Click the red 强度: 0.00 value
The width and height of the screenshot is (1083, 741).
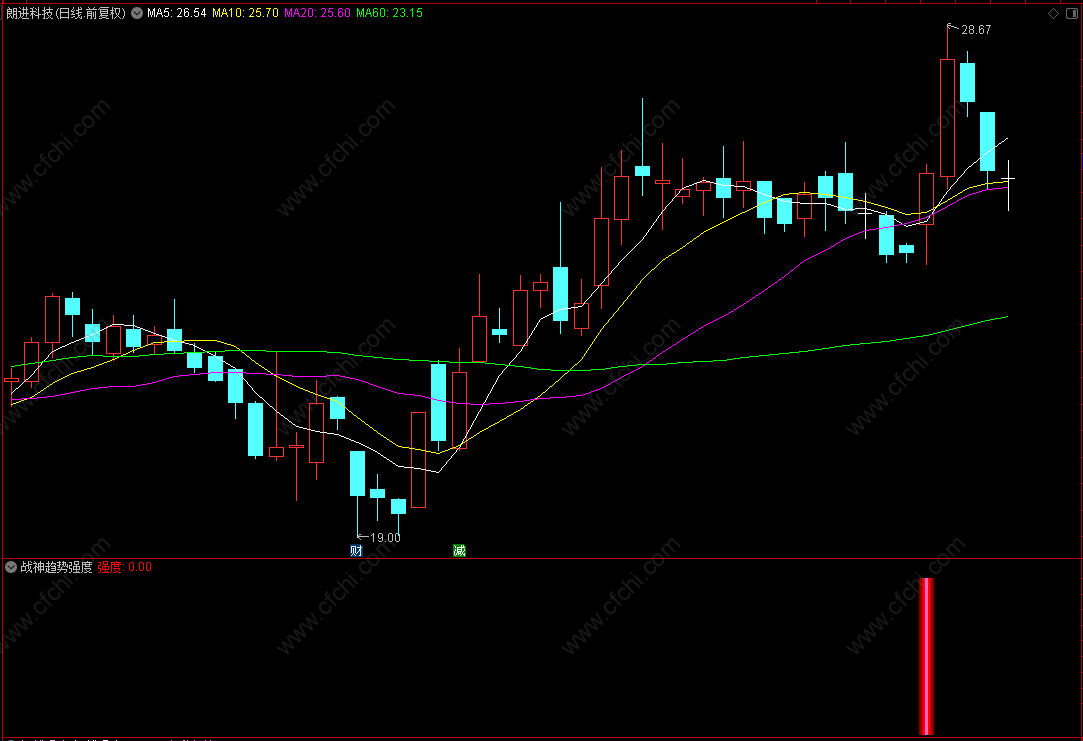click(x=124, y=567)
